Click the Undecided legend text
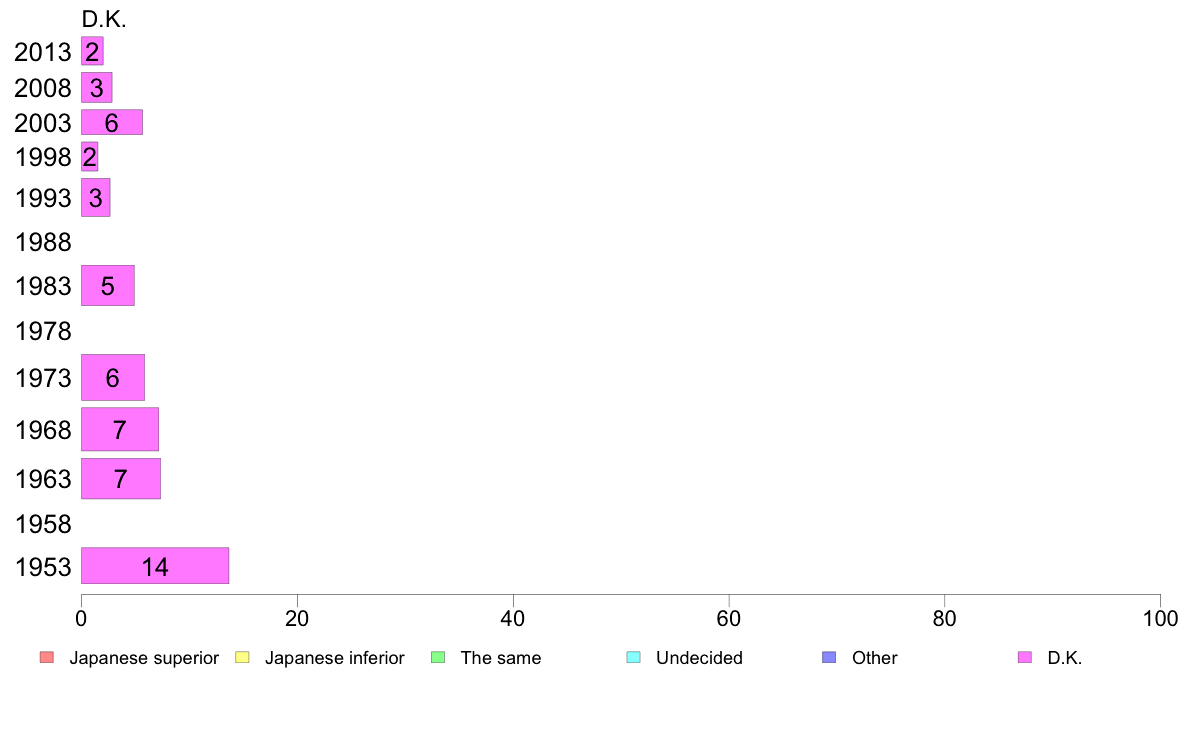This screenshot has width=1188, height=736. [x=699, y=658]
